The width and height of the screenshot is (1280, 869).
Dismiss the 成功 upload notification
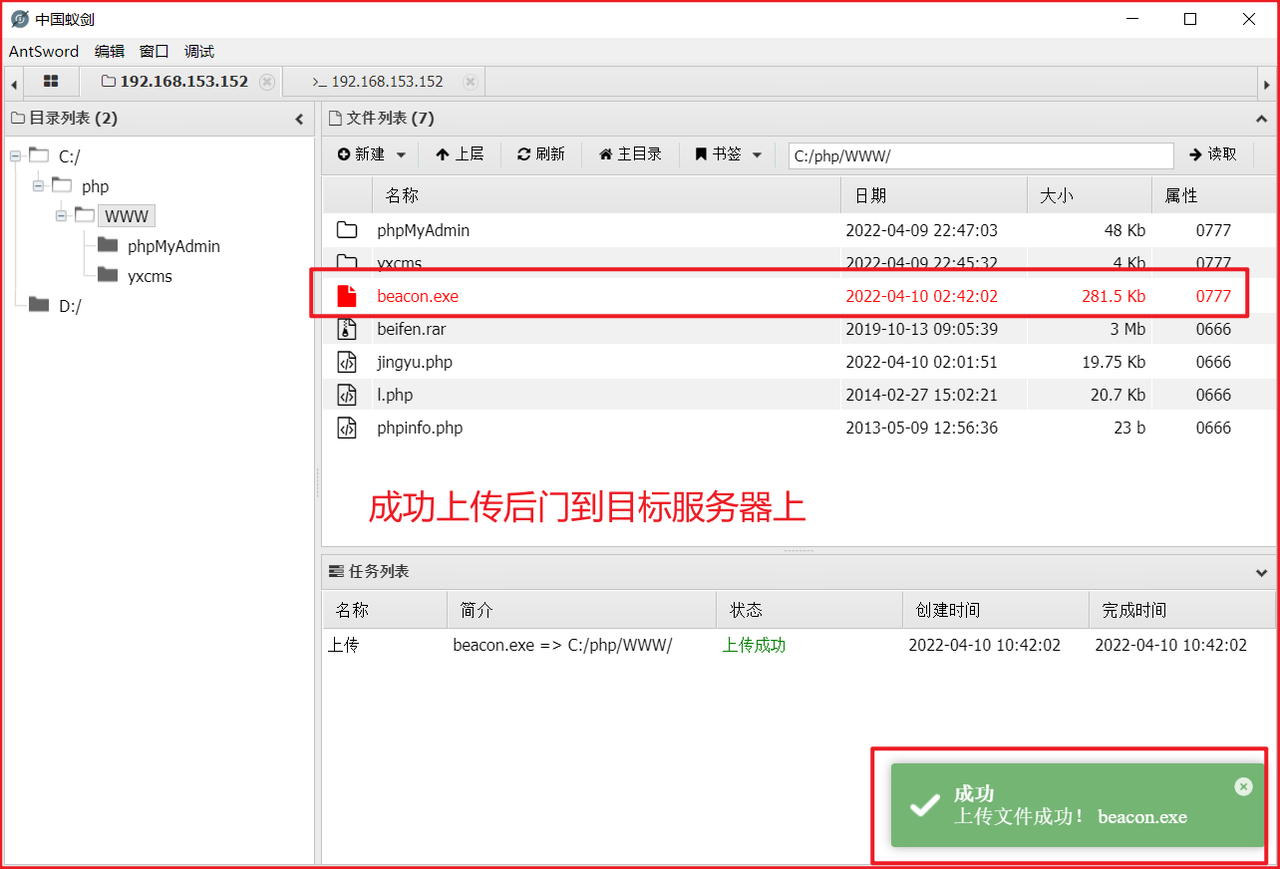(1243, 786)
